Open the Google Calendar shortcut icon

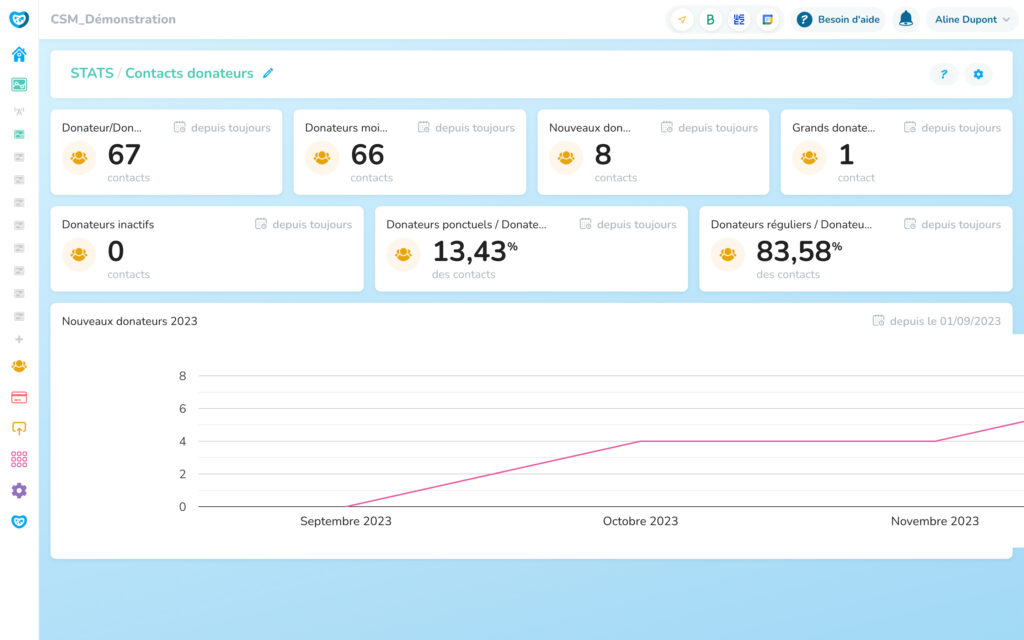(767, 19)
